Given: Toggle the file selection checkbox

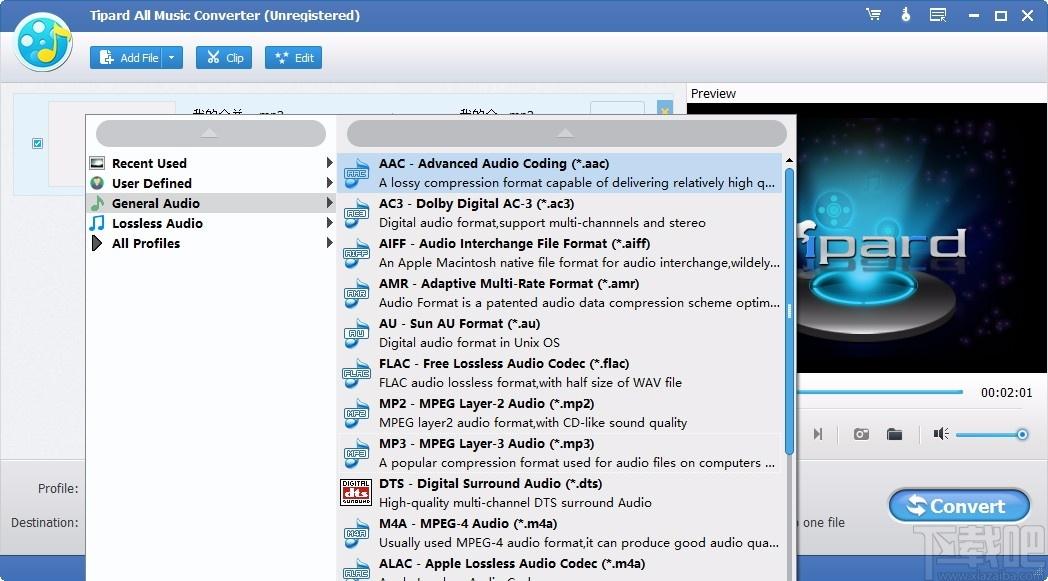Looking at the screenshot, I should [x=37, y=143].
